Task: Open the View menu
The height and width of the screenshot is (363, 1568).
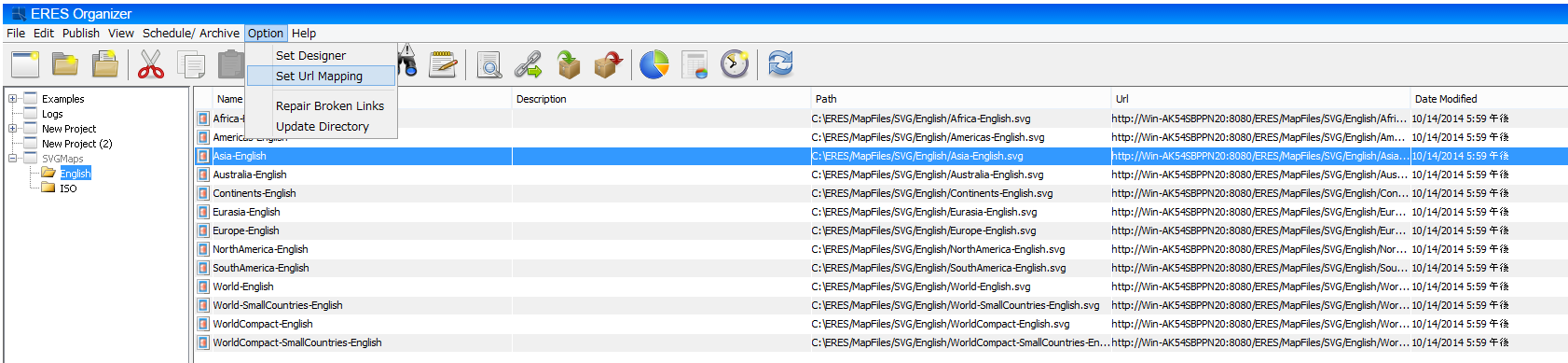Action: pyautogui.click(x=121, y=33)
